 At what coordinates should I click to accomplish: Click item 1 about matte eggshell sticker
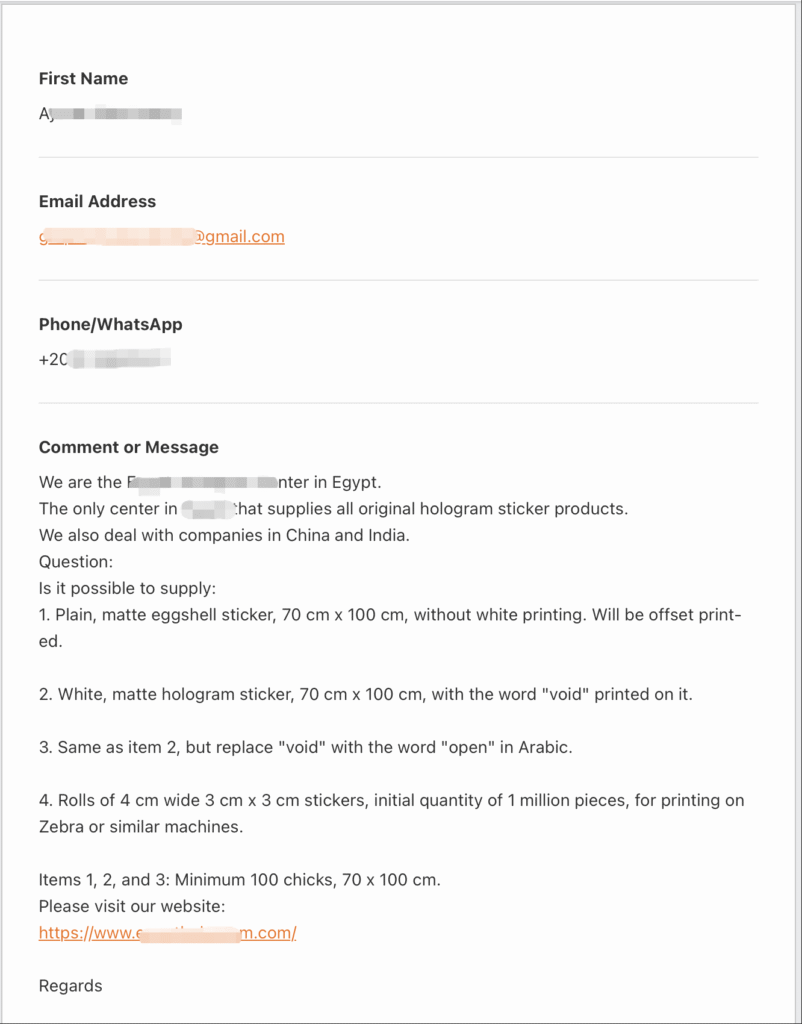390,628
